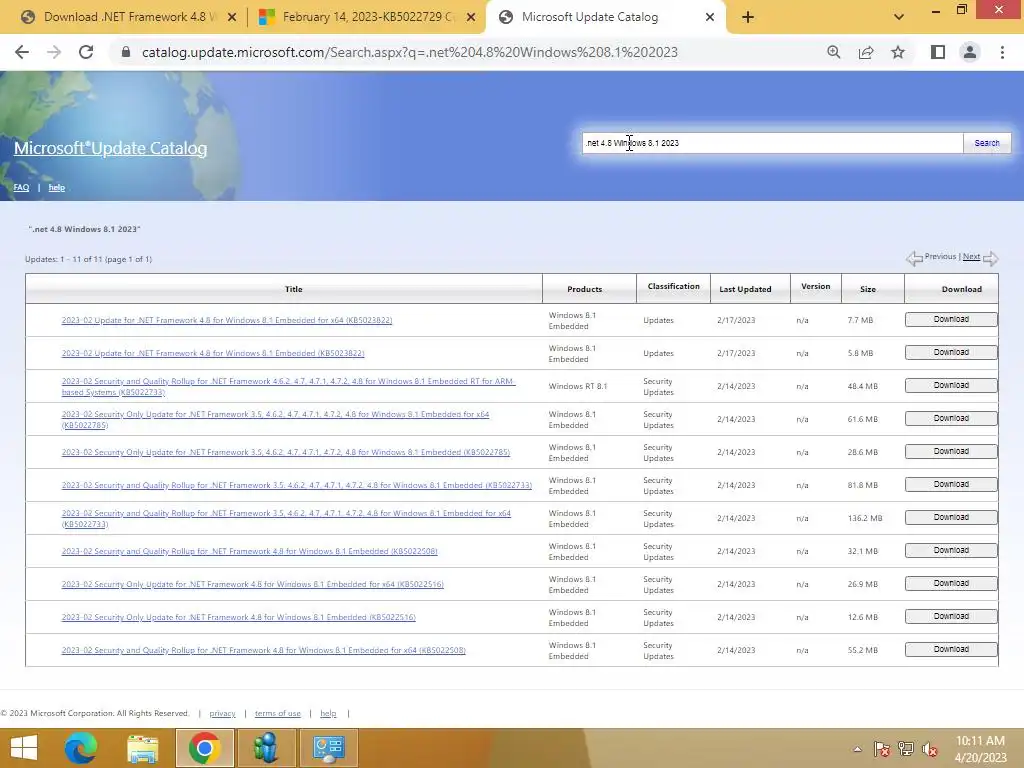Viewport: 1024px width, 768px height.
Task: Close the Download .NET Framework 4.8 tab
Action: (232, 17)
